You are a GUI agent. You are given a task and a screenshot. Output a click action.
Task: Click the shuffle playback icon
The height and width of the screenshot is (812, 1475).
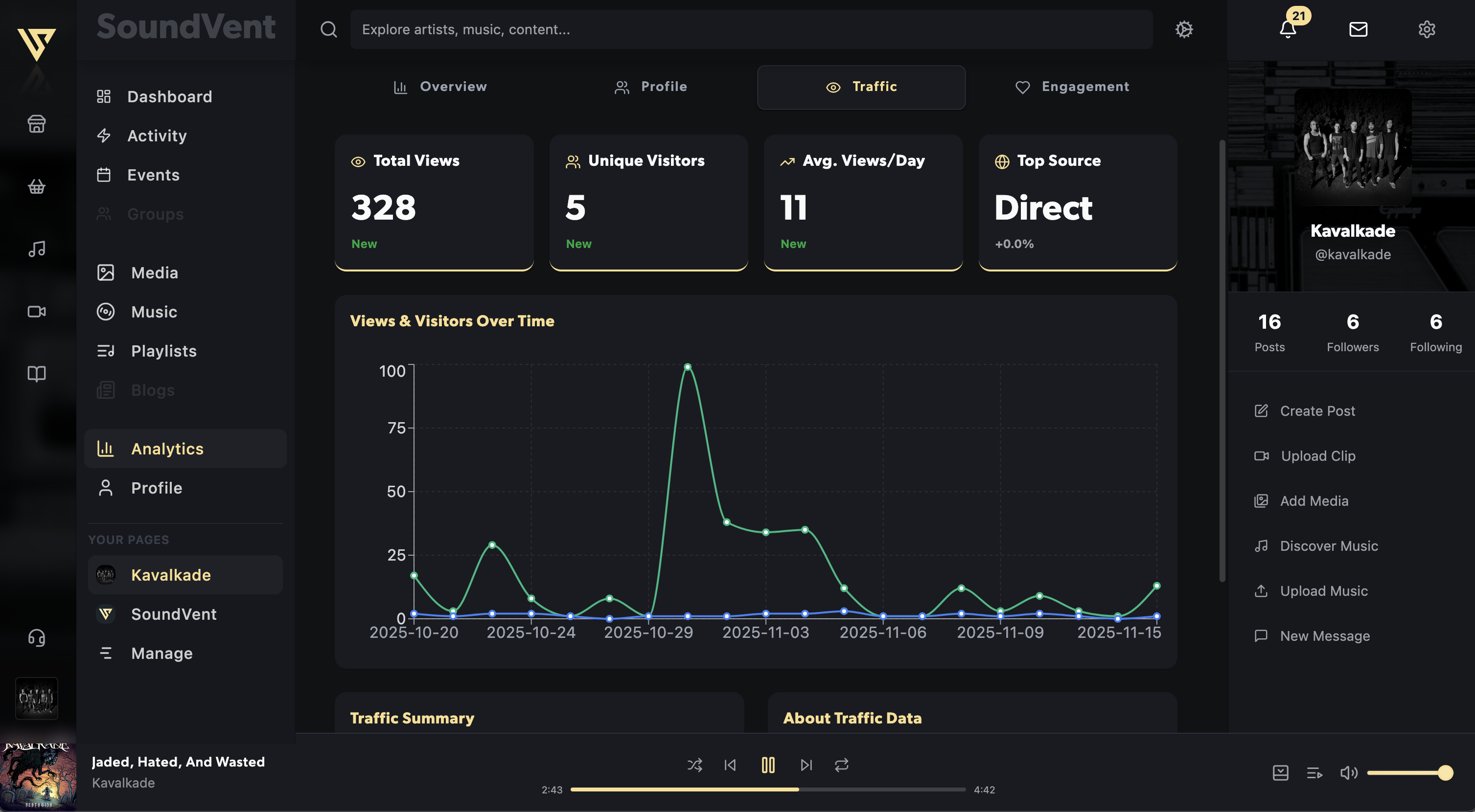point(694,765)
